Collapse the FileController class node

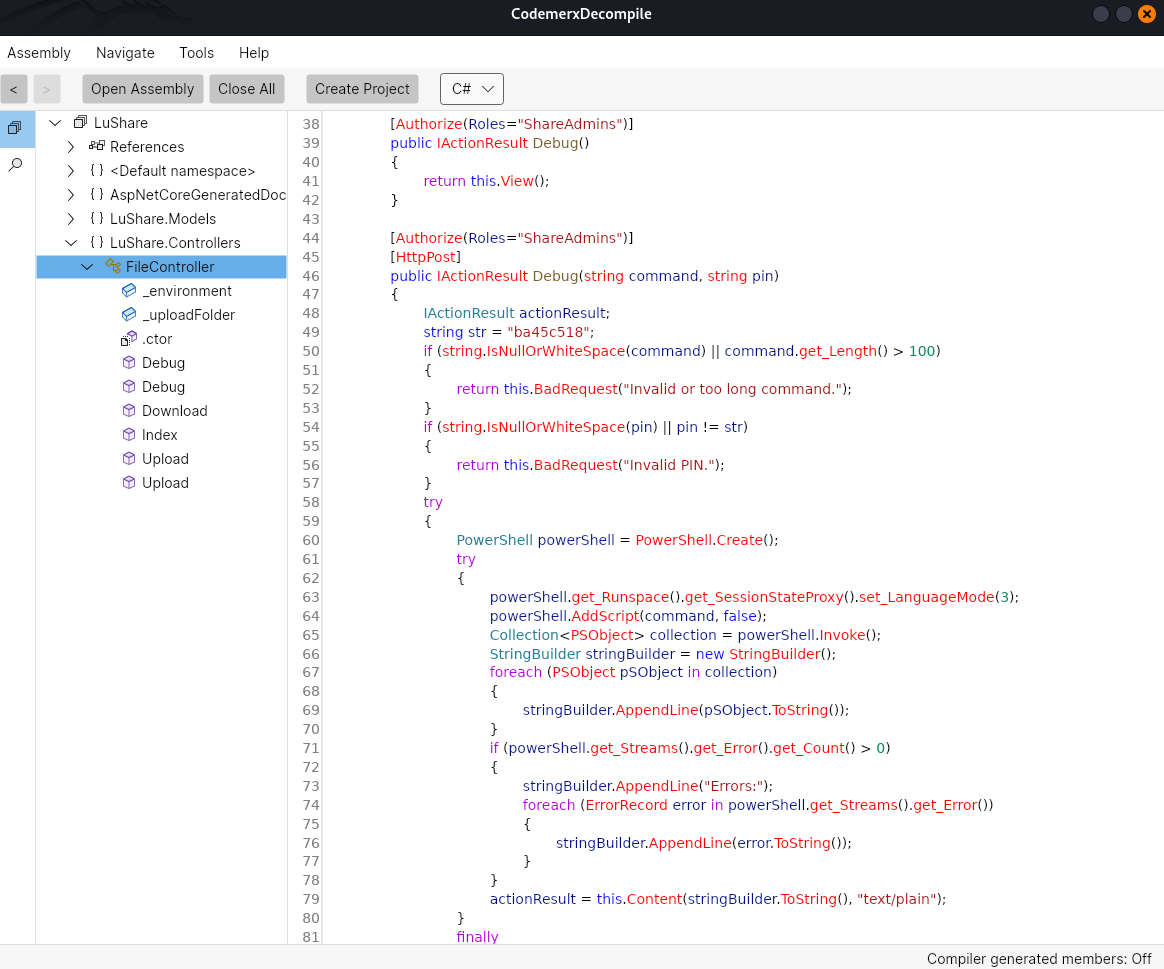88,267
